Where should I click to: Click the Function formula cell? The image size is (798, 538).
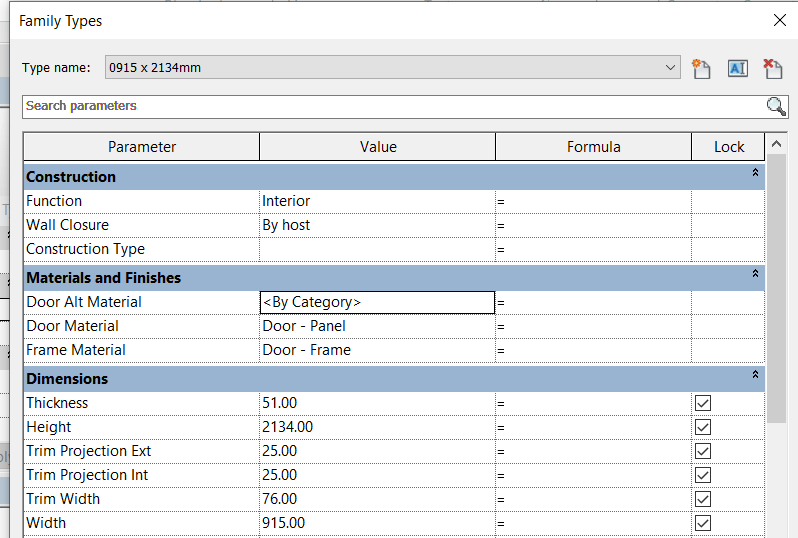point(593,202)
